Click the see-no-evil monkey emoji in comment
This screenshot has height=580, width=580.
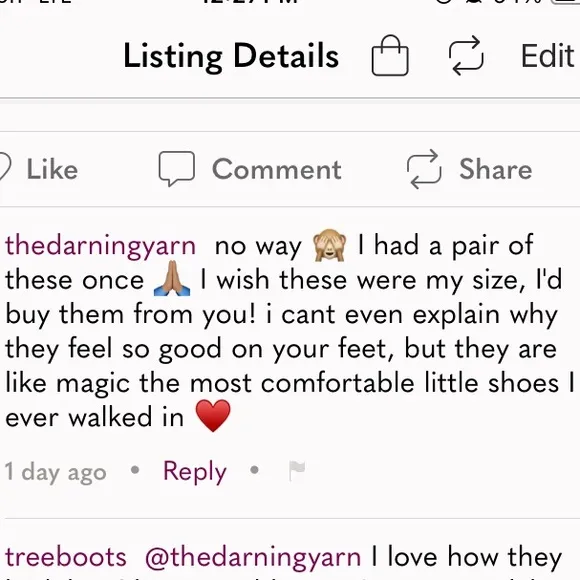click(x=330, y=245)
